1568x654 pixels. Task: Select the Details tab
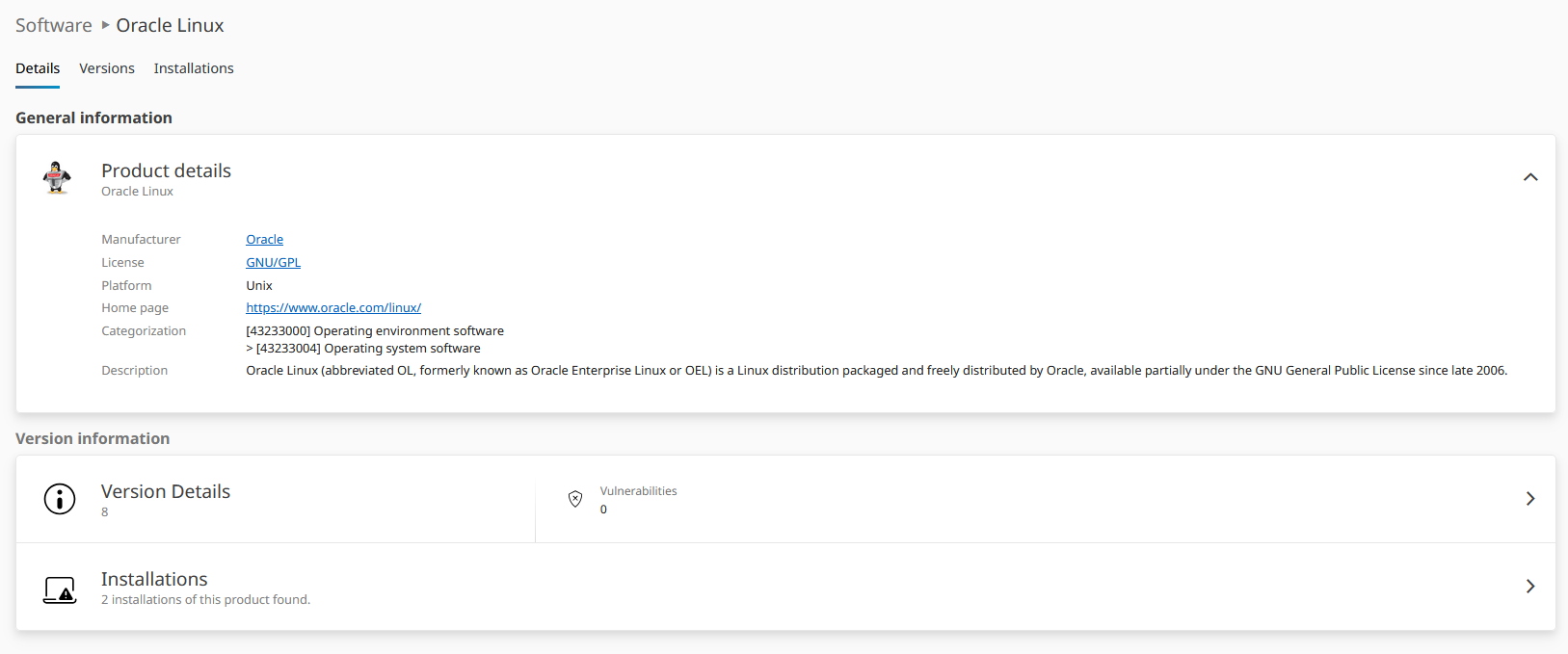38,68
